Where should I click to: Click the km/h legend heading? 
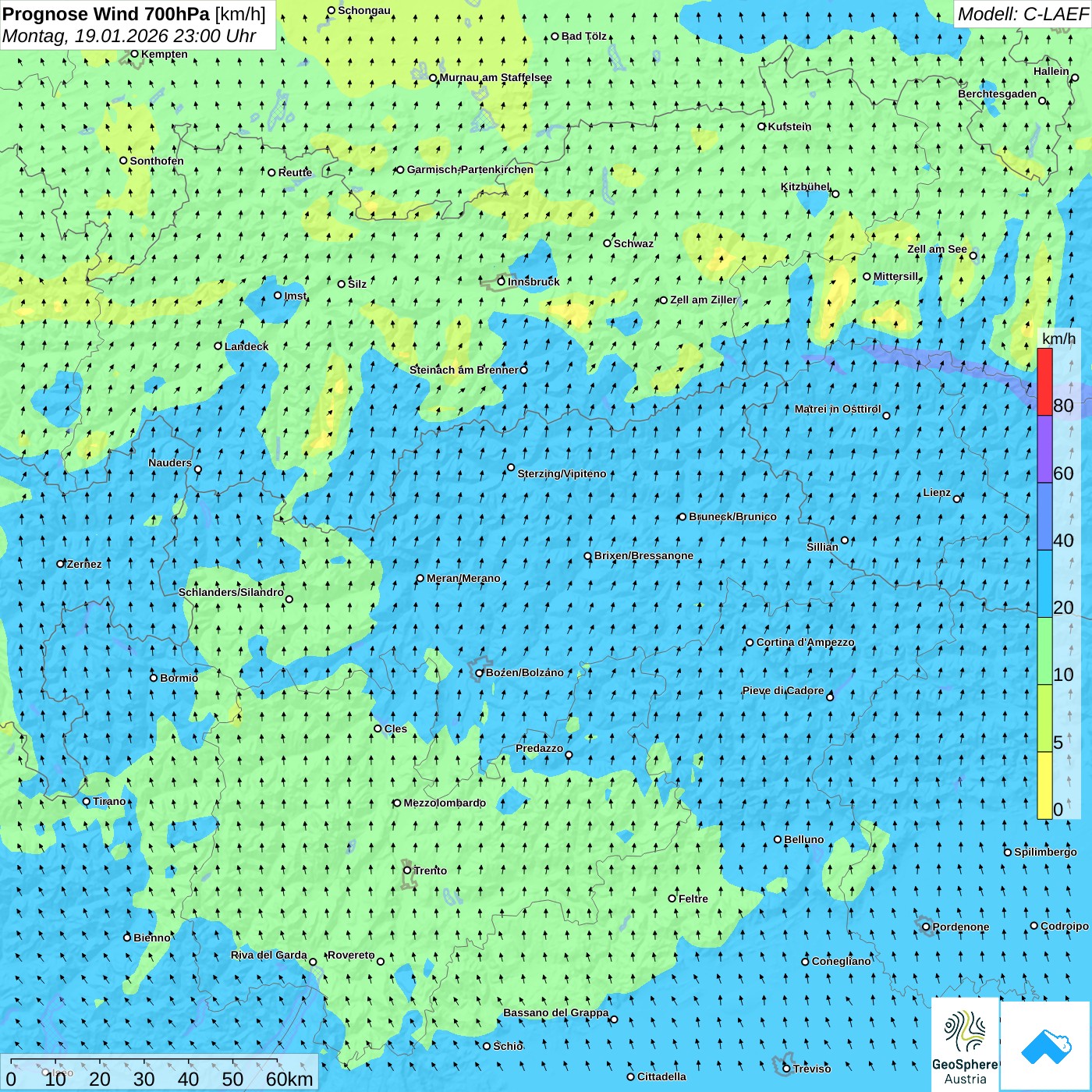pos(1059,338)
